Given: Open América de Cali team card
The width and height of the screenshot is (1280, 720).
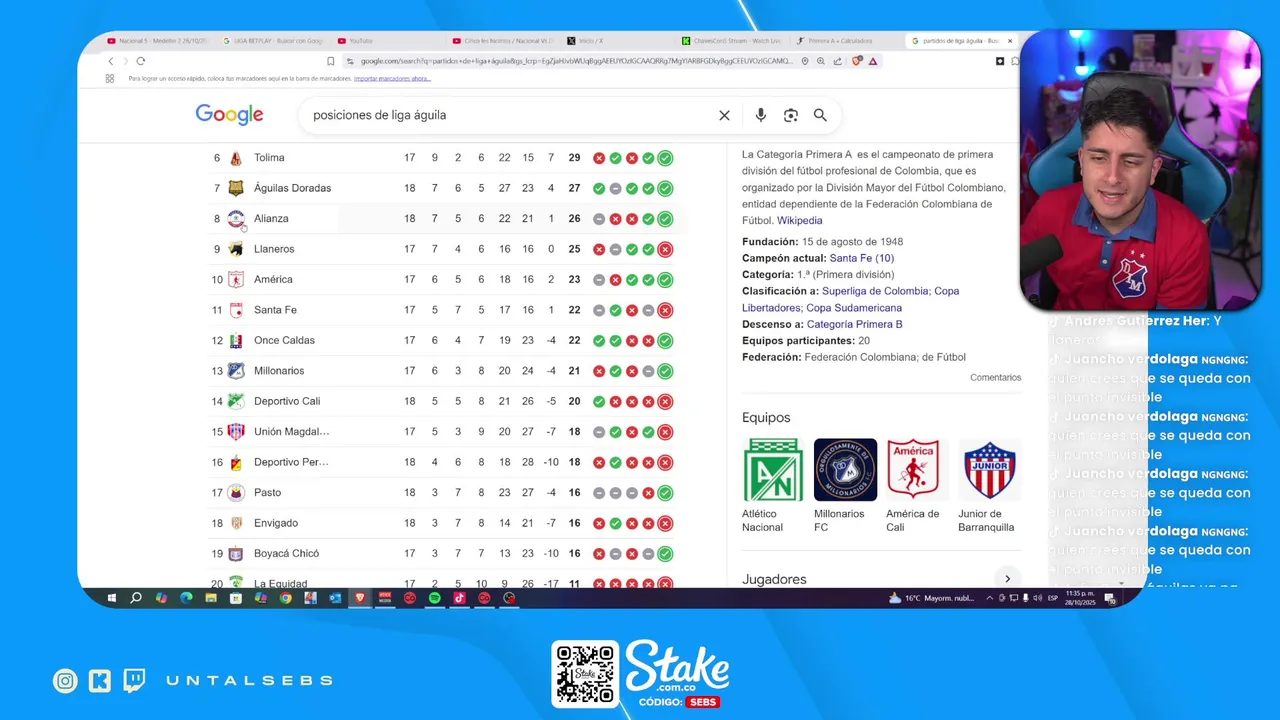Looking at the screenshot, I should 917,486.
